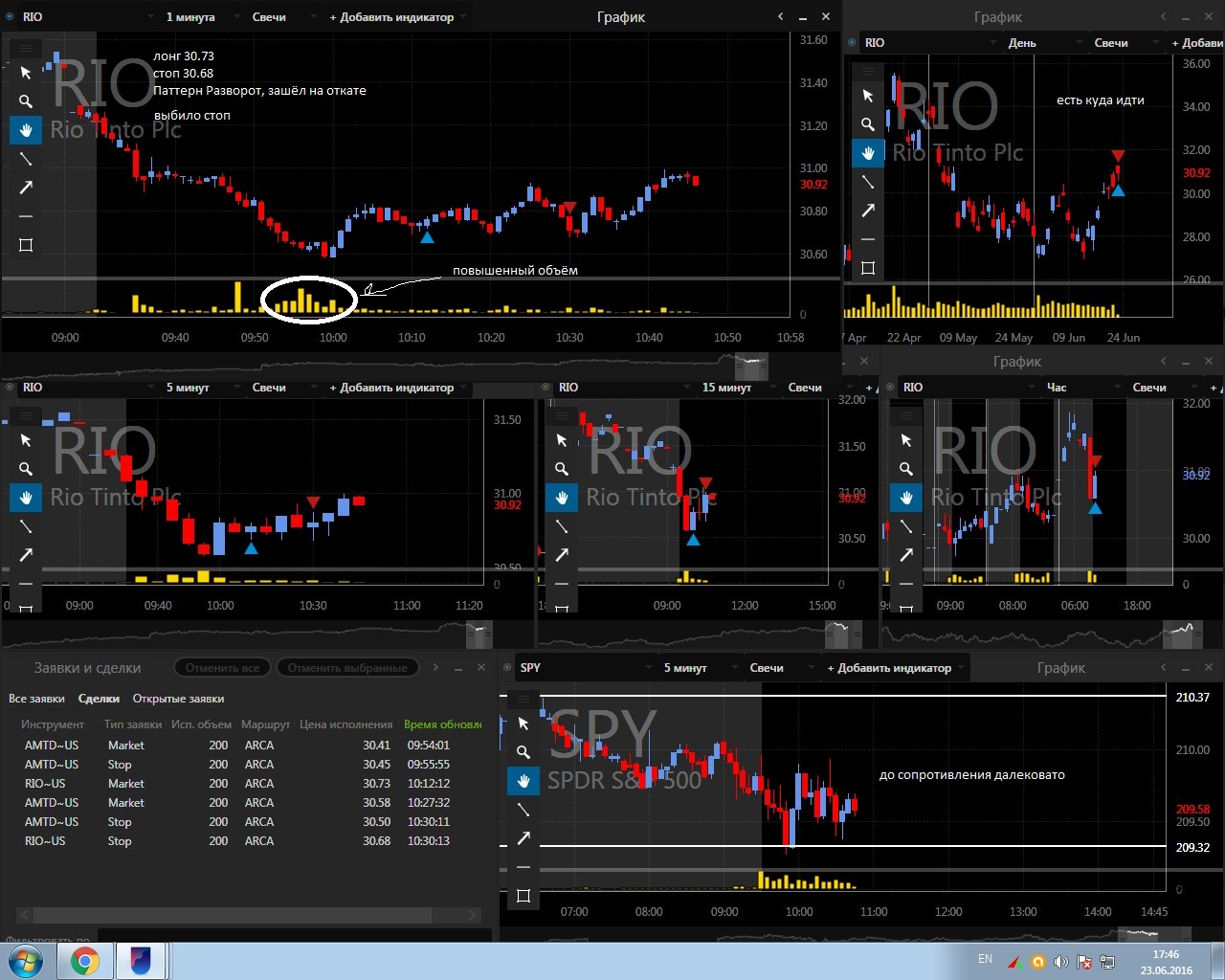Toggle the link indicator of RIO daily chart

point(852,43)
